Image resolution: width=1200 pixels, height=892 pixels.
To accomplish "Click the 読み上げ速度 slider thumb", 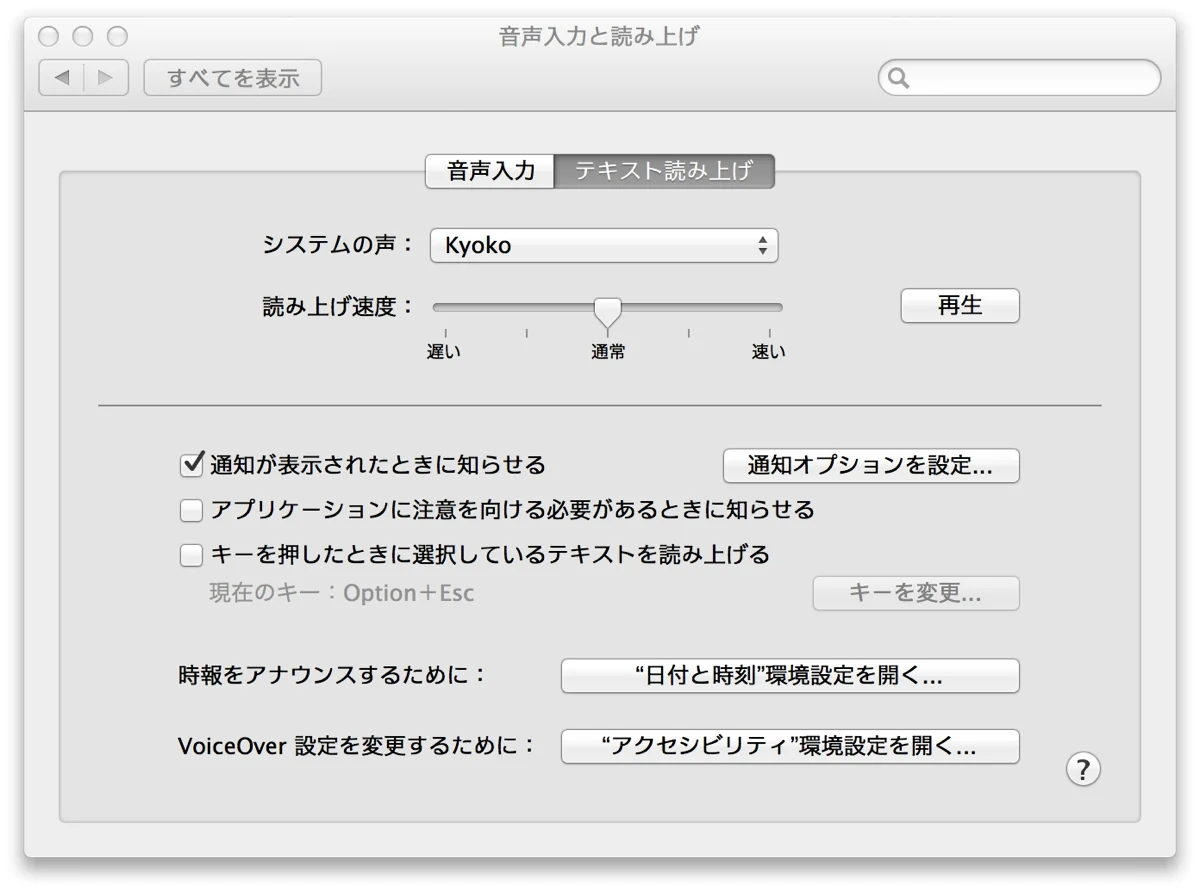I will 607,311.
